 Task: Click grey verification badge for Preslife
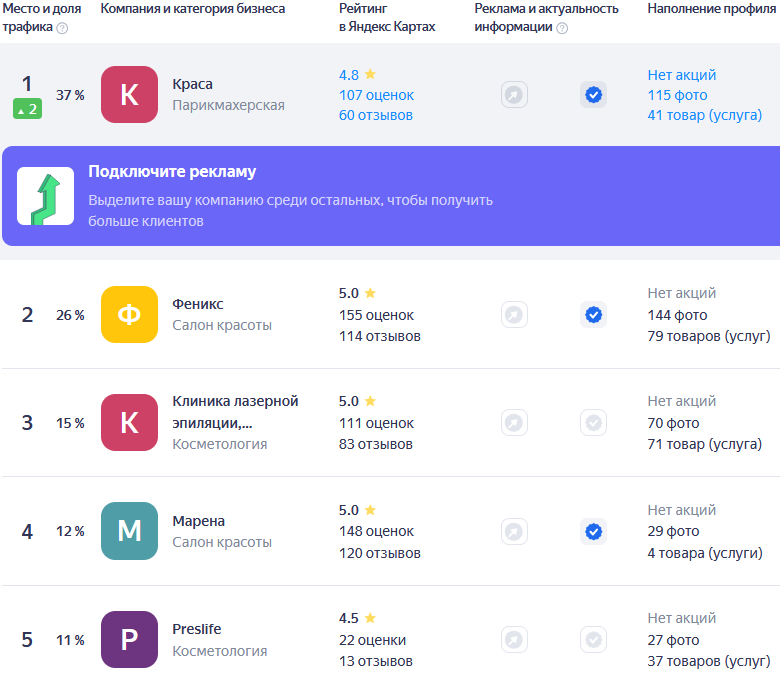point(593,640)
